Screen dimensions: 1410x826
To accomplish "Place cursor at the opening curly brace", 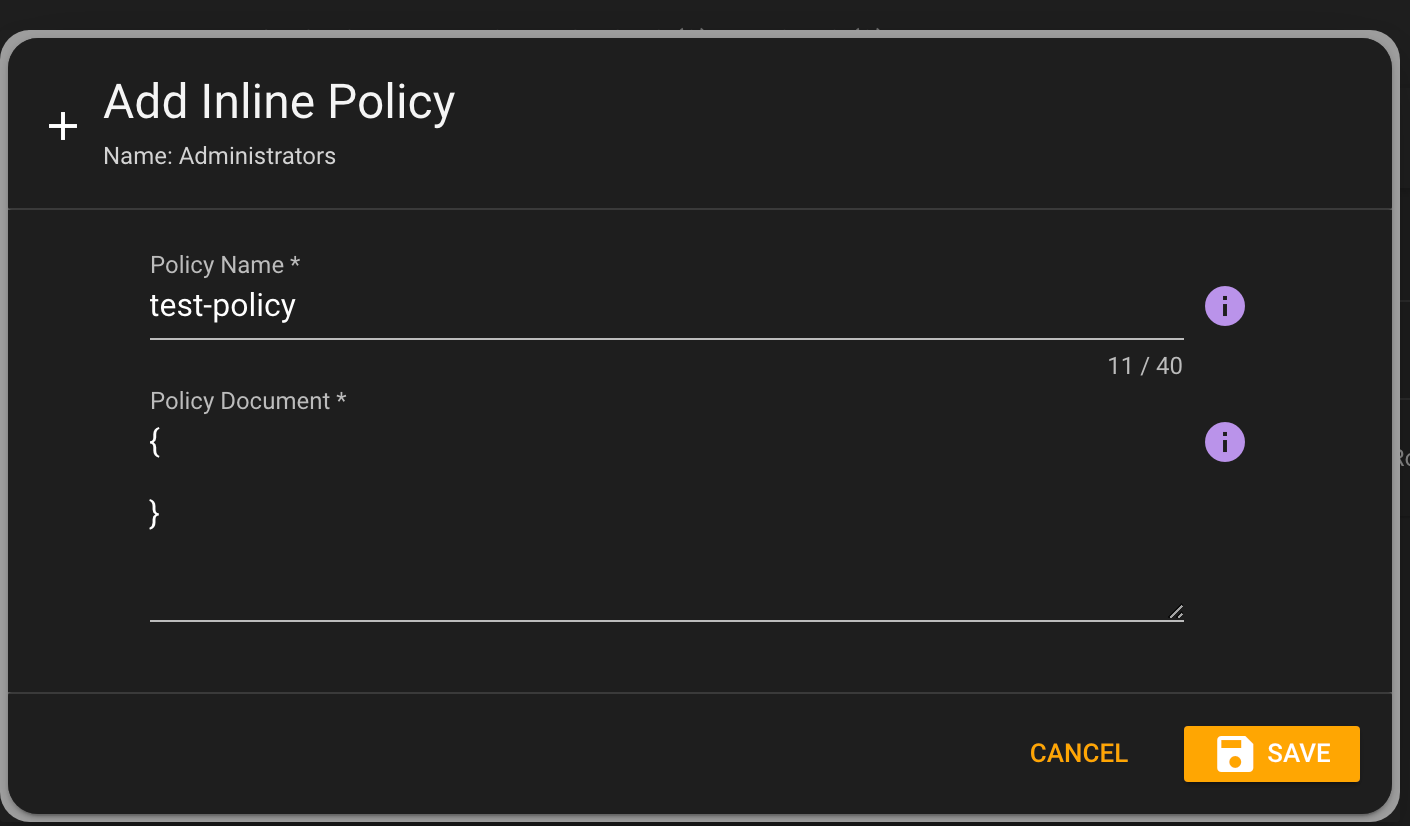I will tap(155, 442).
